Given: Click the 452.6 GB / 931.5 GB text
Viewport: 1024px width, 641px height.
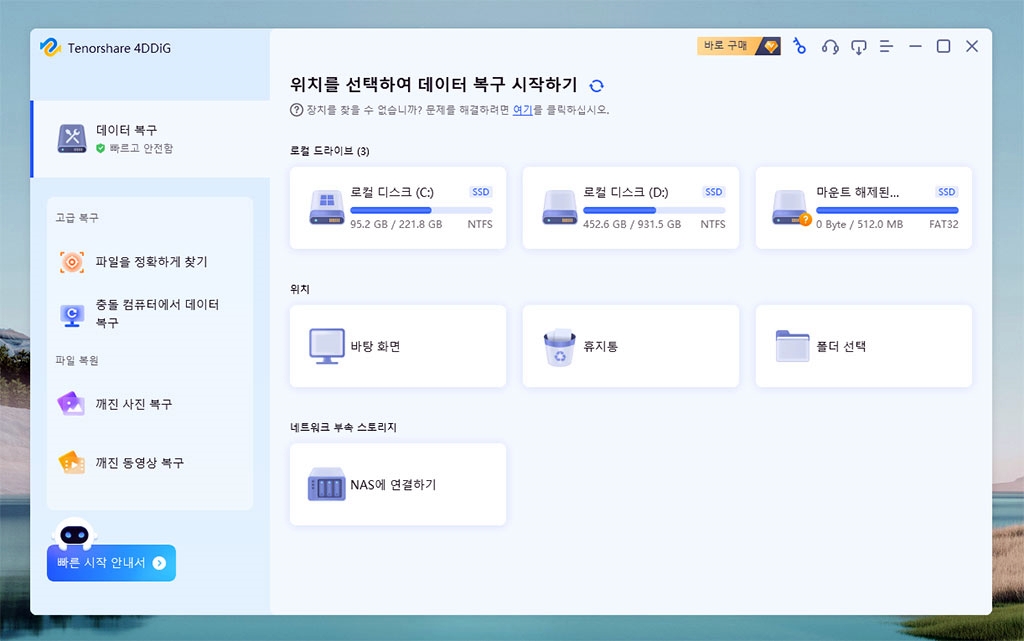Looking at the screenshot, I should click(632, 224).
